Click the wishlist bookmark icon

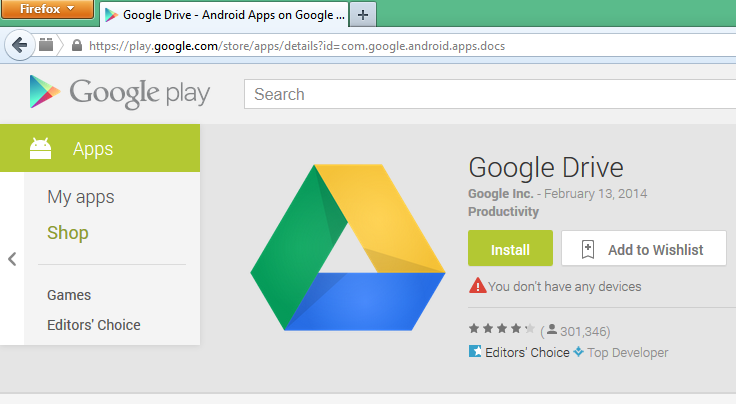click(588, 249)
